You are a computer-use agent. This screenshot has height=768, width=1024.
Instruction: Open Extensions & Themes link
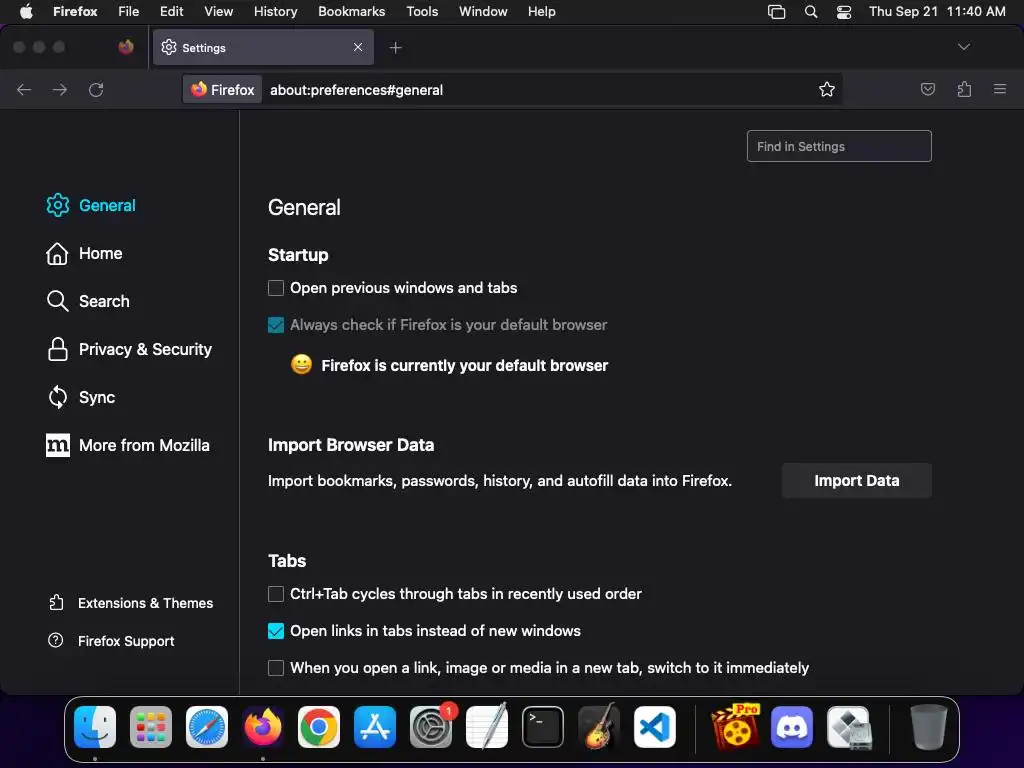131,603
